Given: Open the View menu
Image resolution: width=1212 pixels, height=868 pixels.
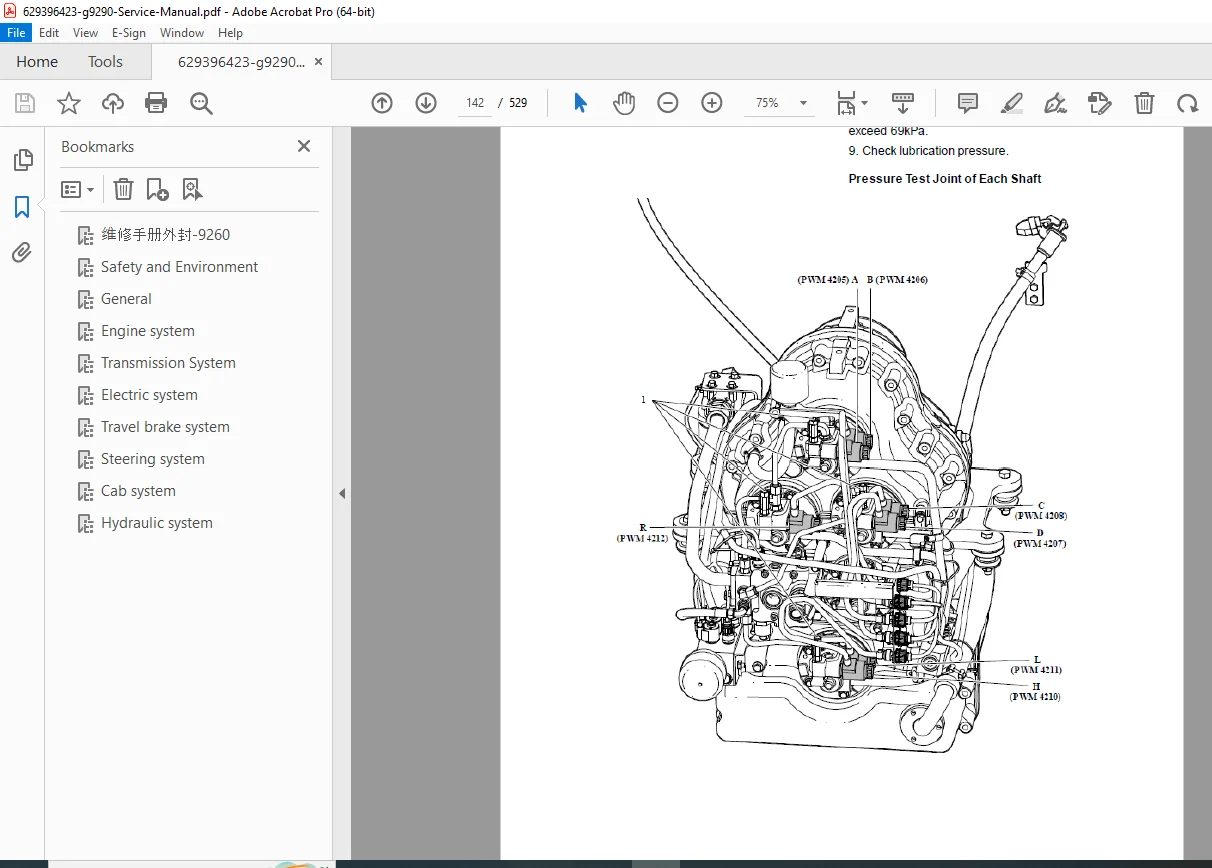Looking at the screenshot, I should (x=85, y=33).
